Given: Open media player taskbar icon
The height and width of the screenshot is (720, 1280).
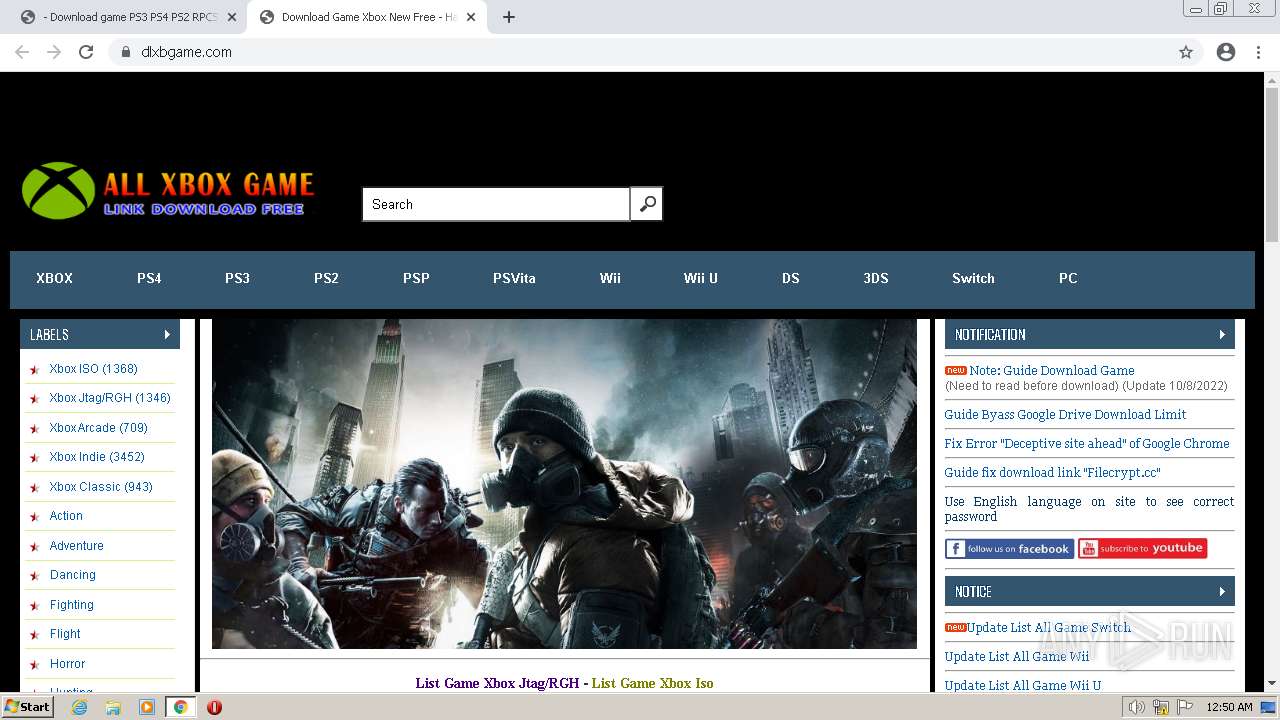Looking at the screenshot, I should click(x=147, y=707).
